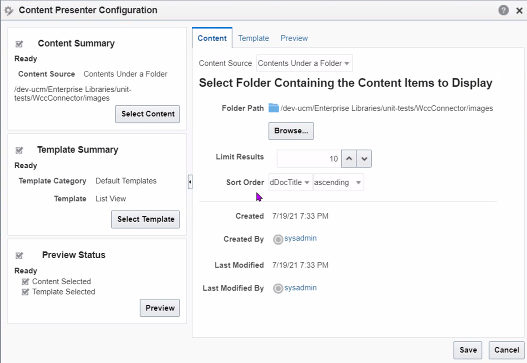Open the help question mark icon
Viewport: 527px width, 363px height.
[x=503, y=10]
